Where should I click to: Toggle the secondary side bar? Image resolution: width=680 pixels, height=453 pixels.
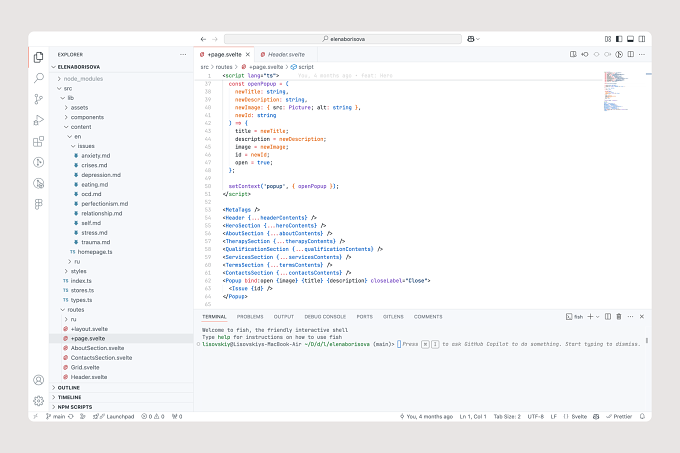[x=642, y=39]
